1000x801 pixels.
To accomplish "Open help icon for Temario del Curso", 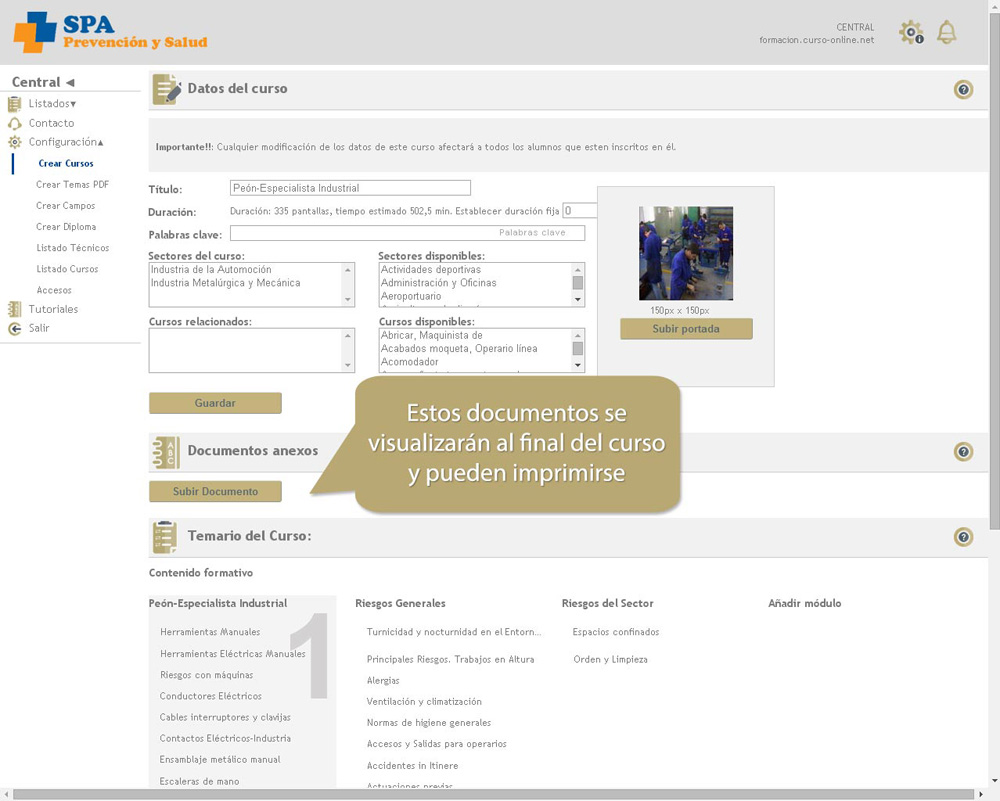I will click(x=963, y=537).
